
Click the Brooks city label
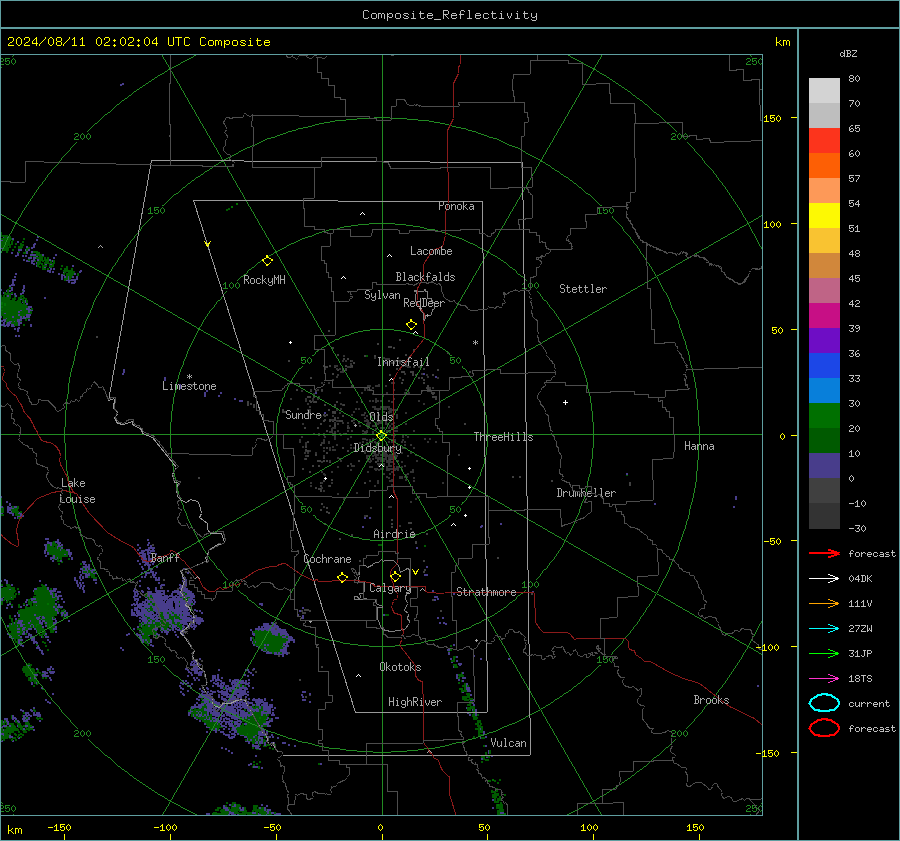711,700
